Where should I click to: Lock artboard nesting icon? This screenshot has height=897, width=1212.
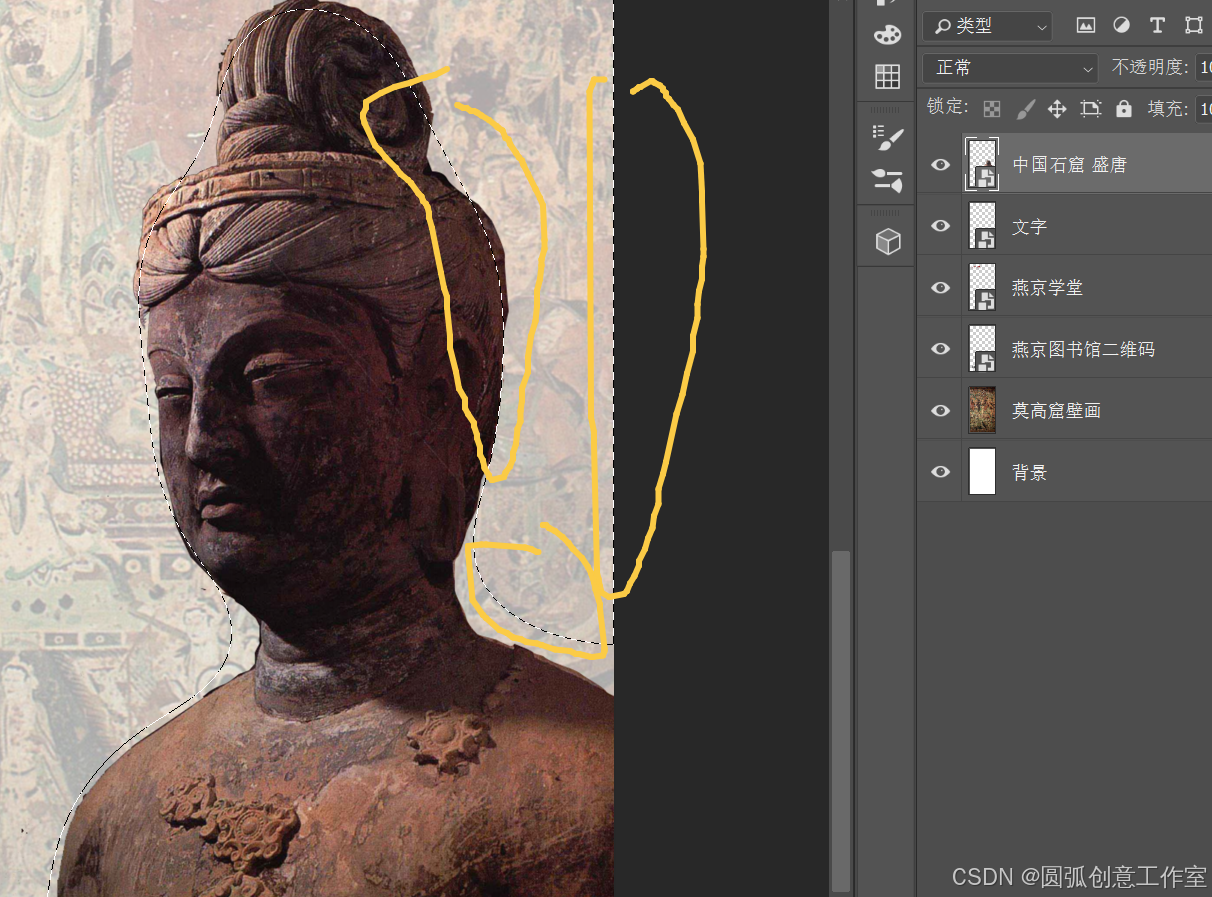(x=1090, y=108)
